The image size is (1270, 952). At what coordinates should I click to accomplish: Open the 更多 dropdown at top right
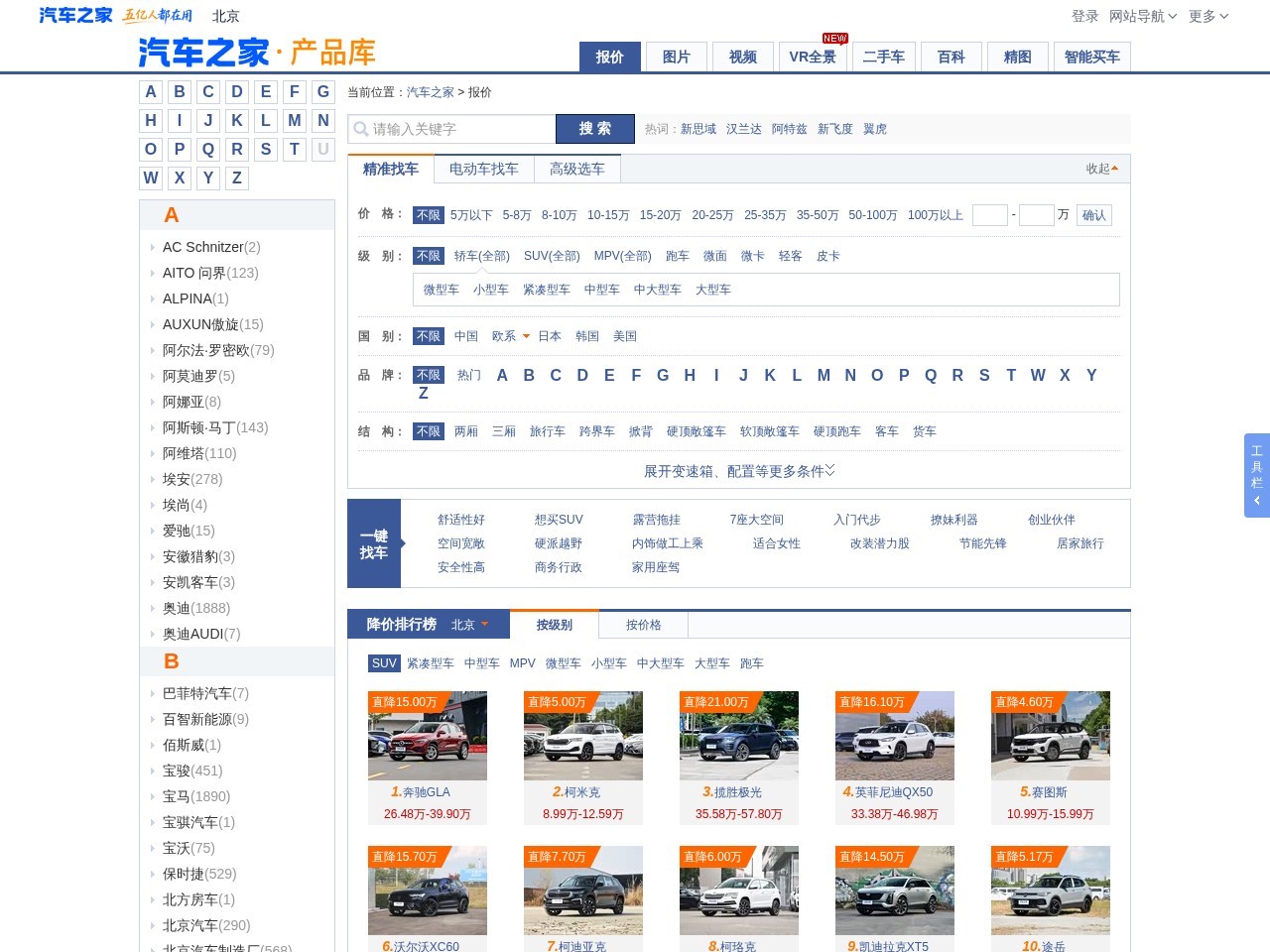coord(1208,16)
